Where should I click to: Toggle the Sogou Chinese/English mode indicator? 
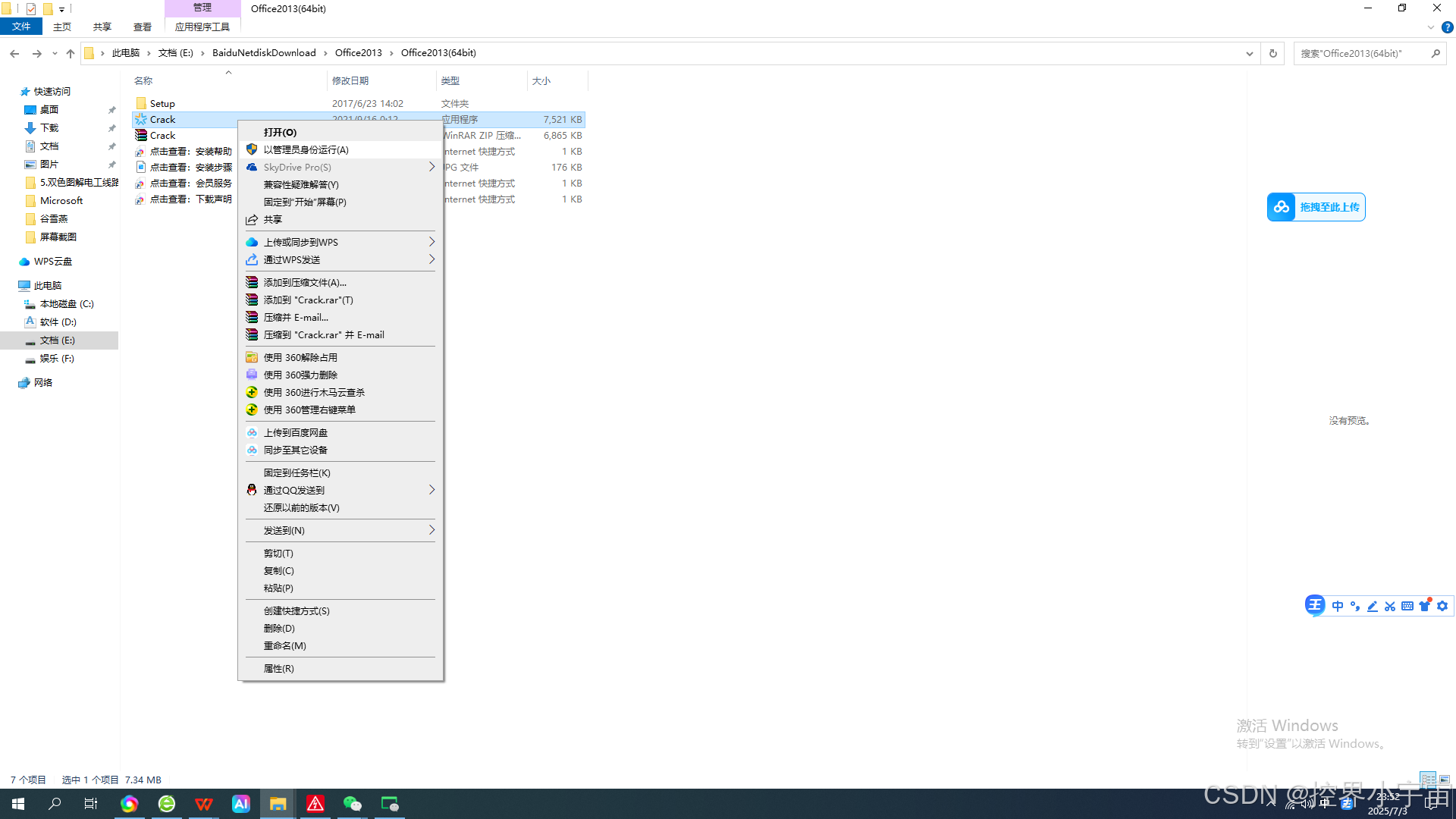1338,606
